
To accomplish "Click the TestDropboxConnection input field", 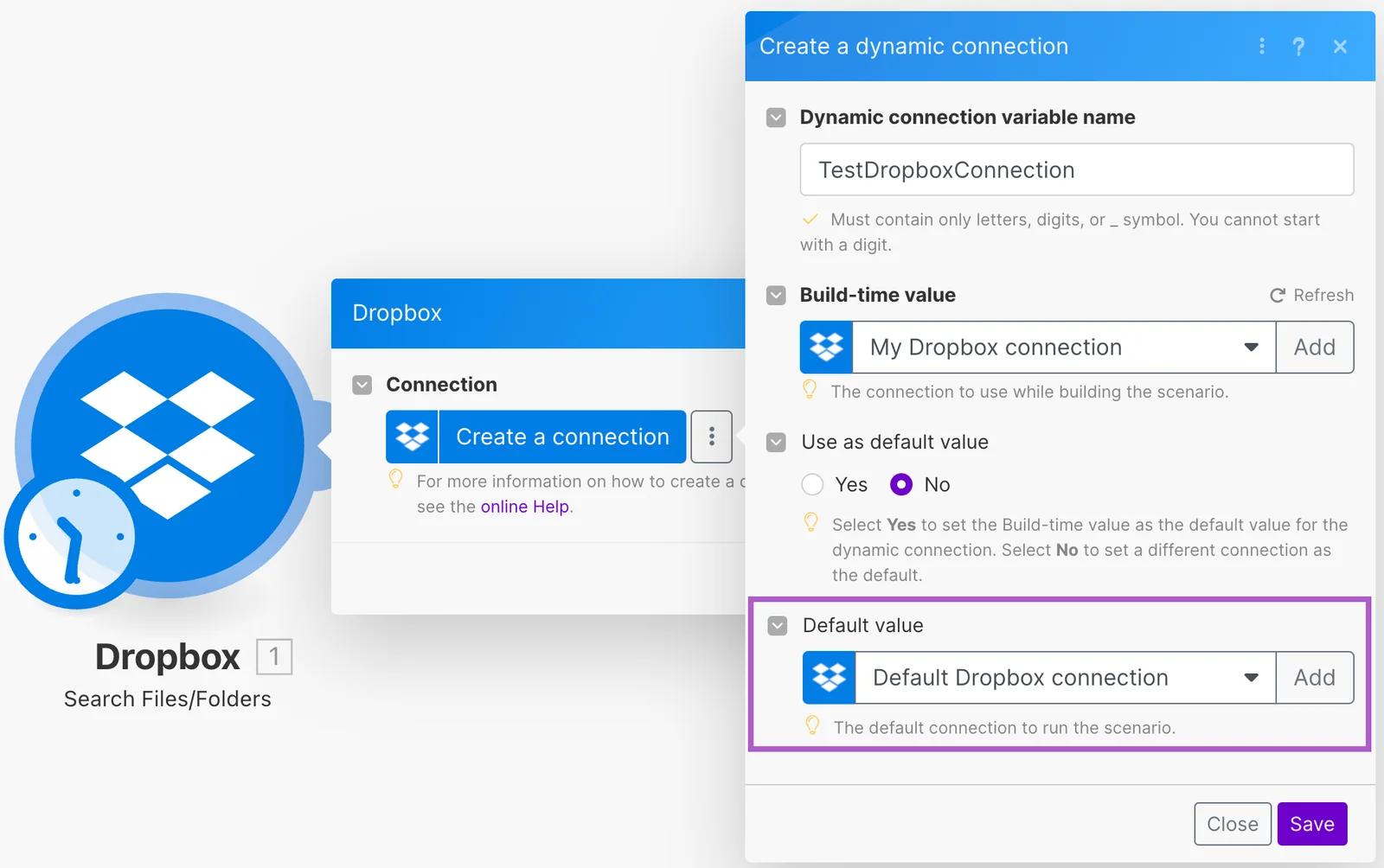I will click(x=1077, y=169).
